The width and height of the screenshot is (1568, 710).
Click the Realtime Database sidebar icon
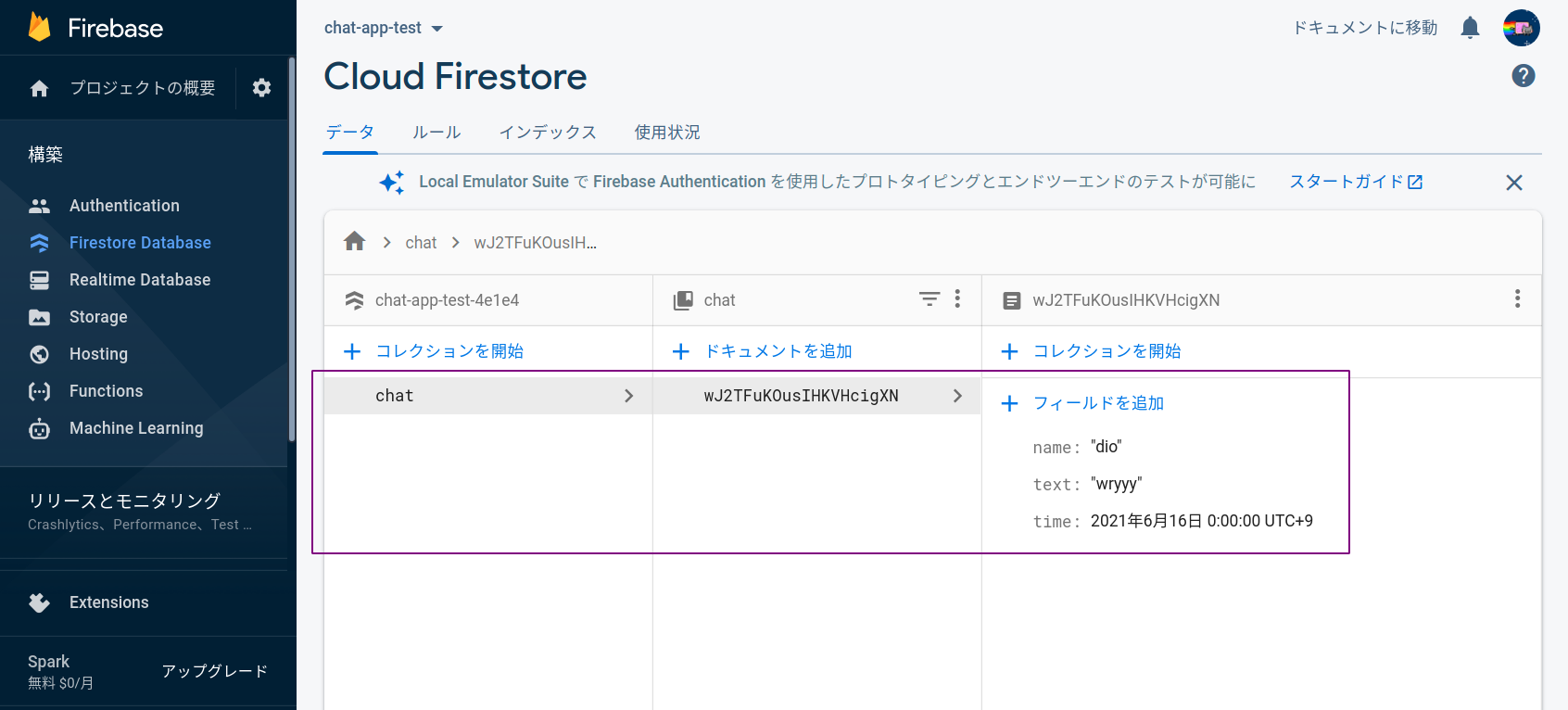[x=39, y=280]
